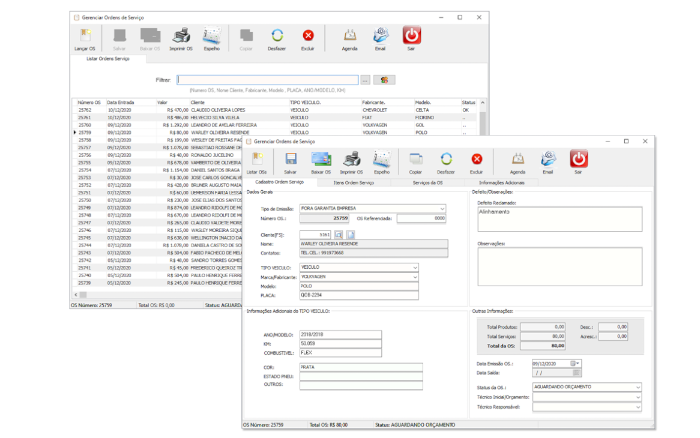Click the Observações text box

(x=560, y=267)
